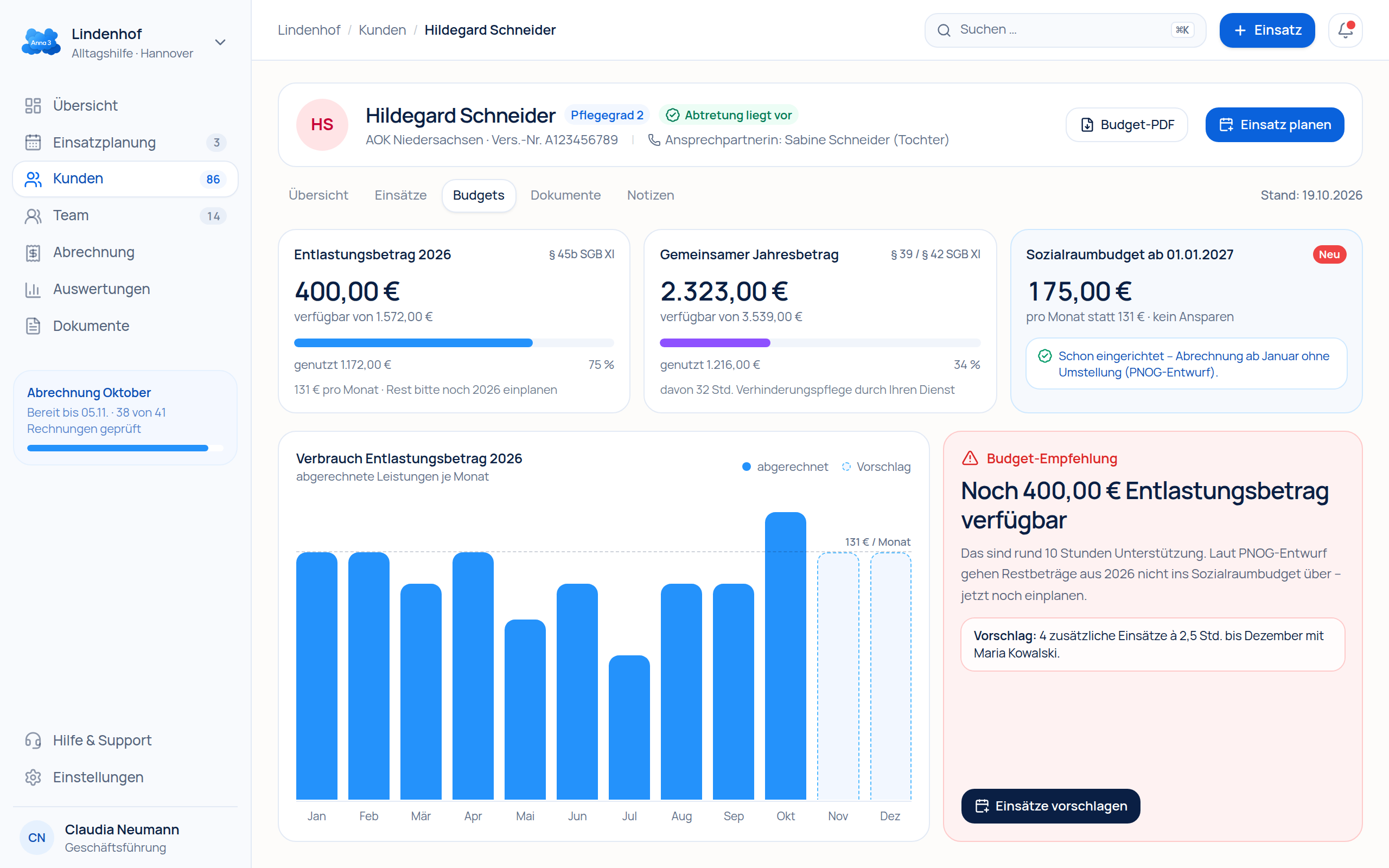
Task: Click into the Suchen search field
Action: tap(1065, 30)
